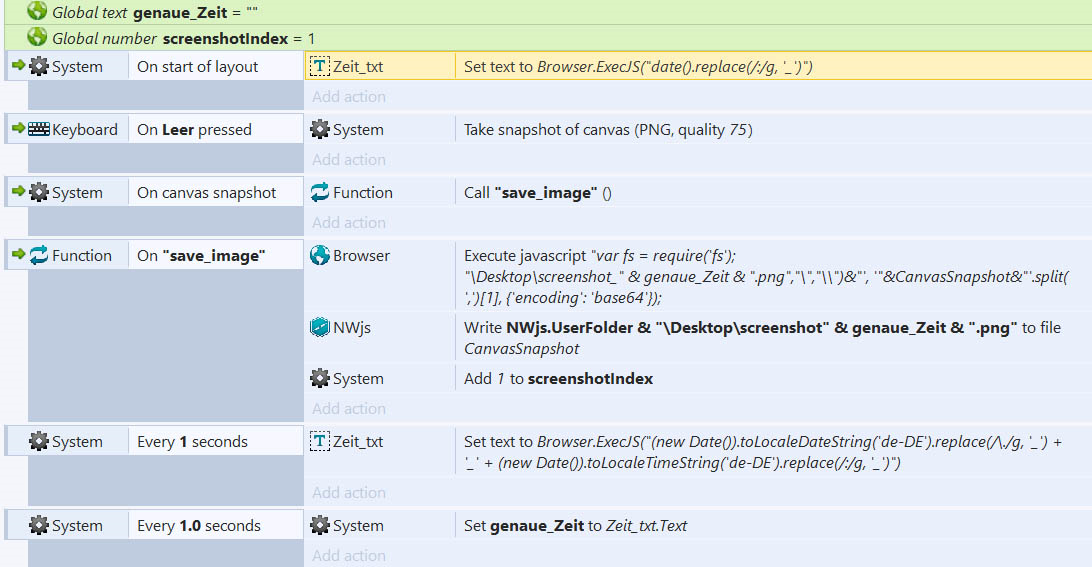This screenshot has height=567, width=1092.
Task: Select the Execute javascript action text
Action: tap(767, 277)
